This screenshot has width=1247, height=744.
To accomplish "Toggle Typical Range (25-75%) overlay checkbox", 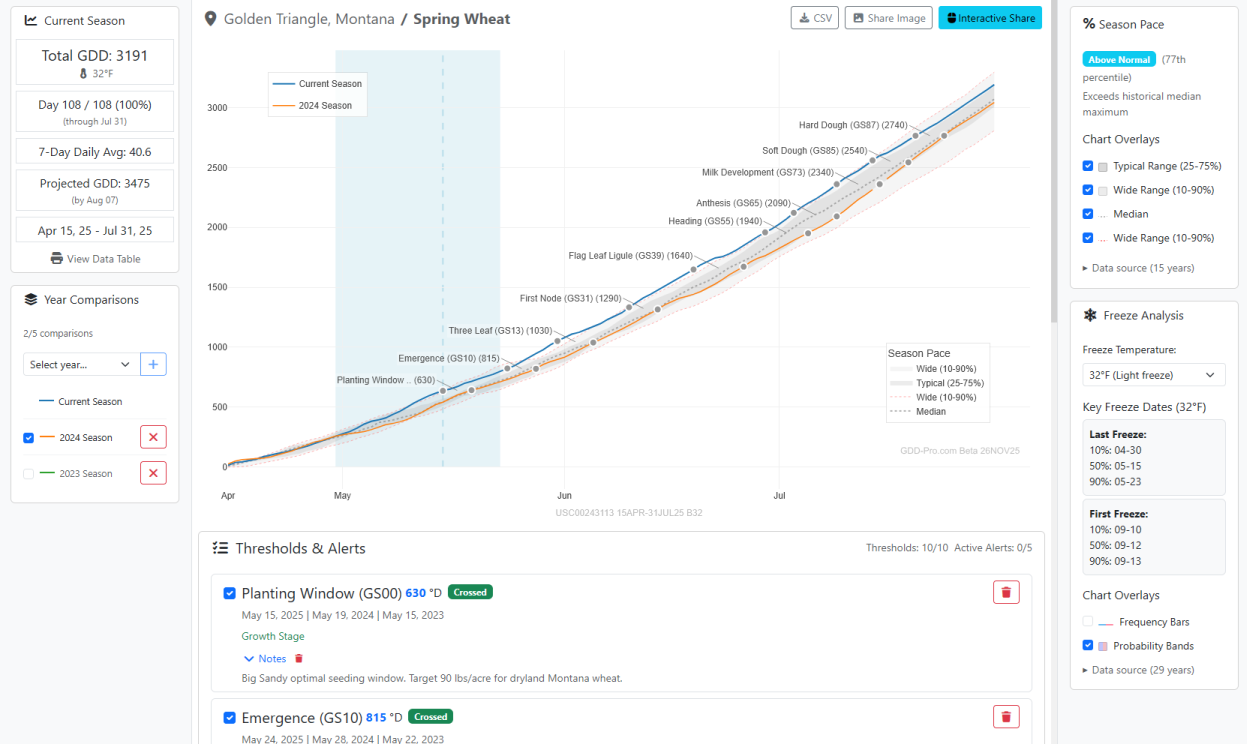I will click(1088, 166).
